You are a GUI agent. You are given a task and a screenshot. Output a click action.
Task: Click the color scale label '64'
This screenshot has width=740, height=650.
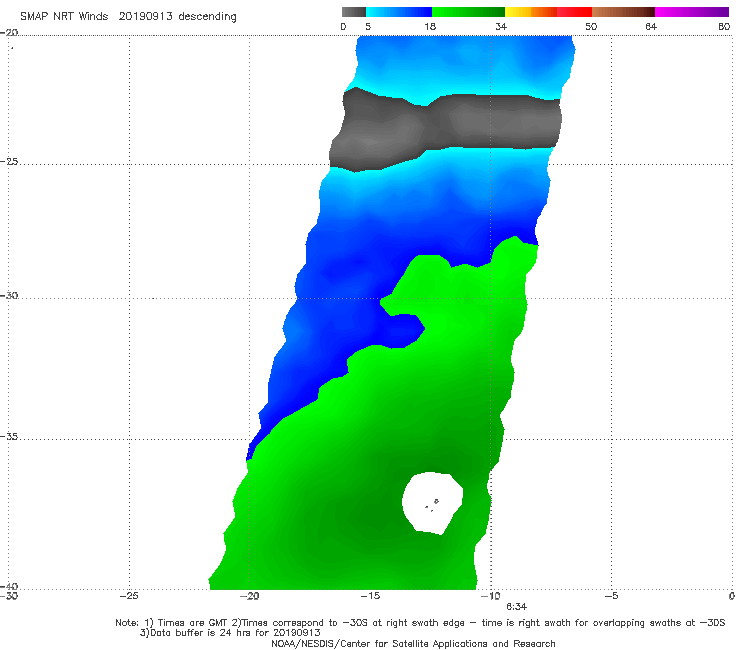[x=651, y=27]
